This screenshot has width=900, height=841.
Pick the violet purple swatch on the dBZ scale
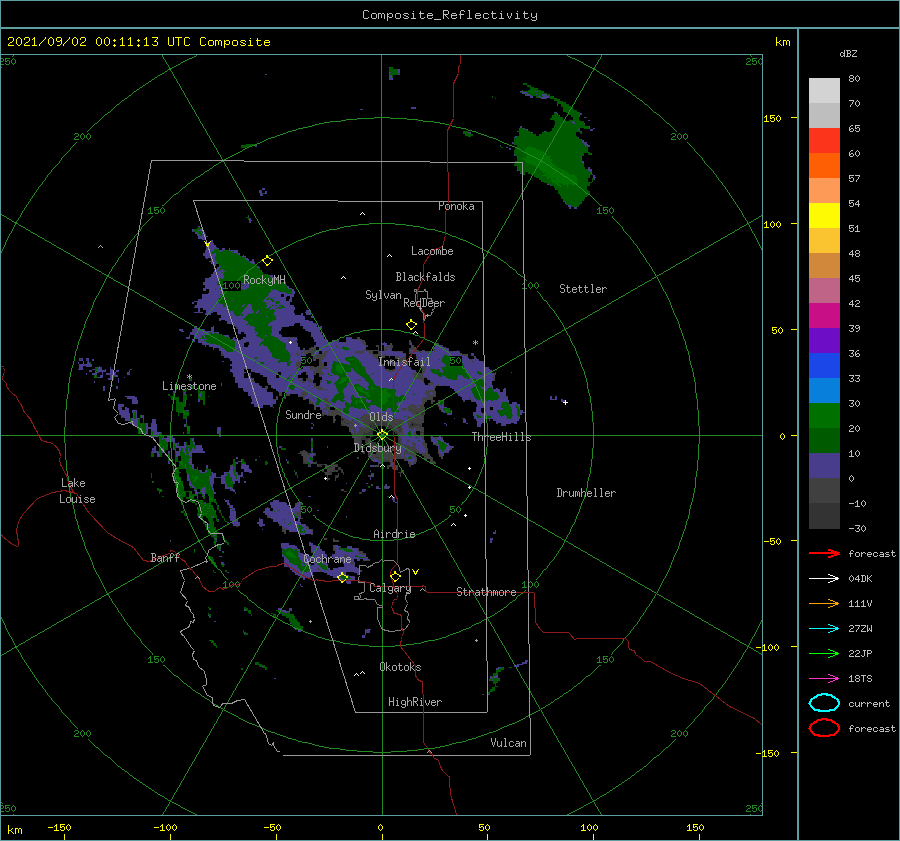coord(824,340)
